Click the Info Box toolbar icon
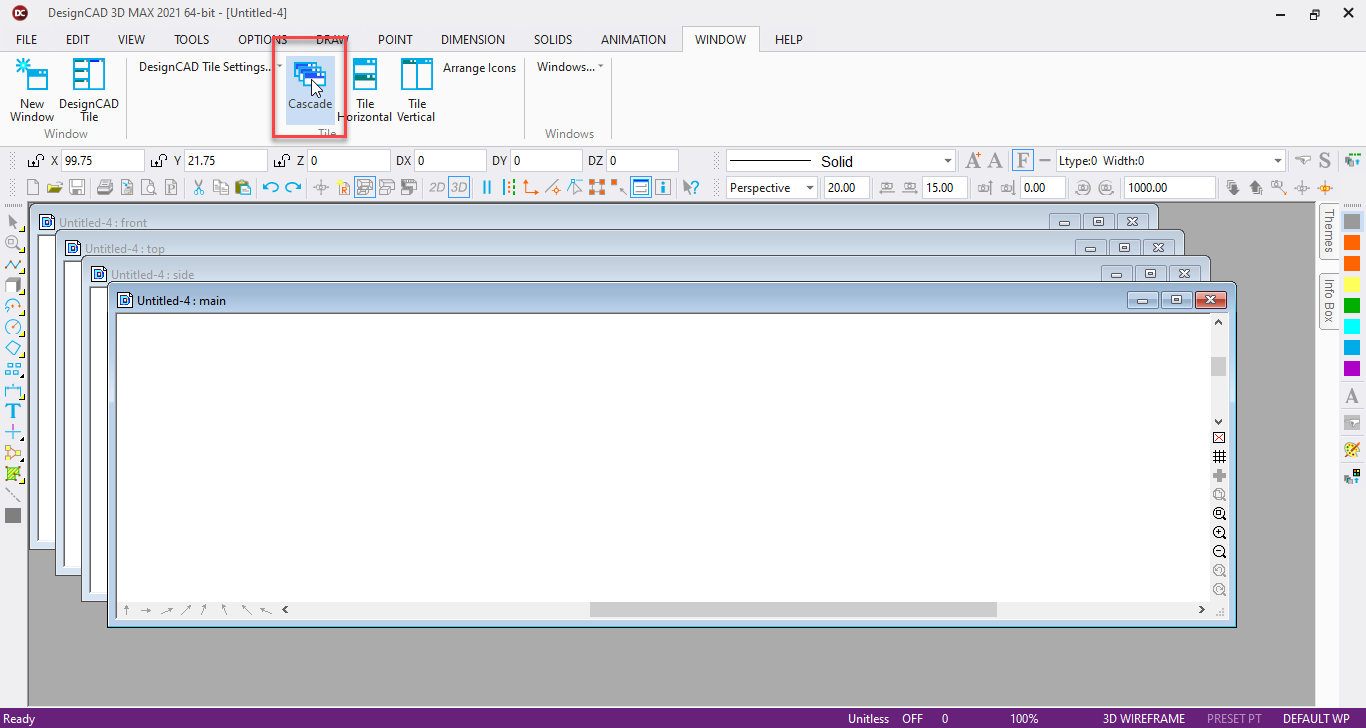Image resolution: width=1366 pixels, height=728 pixels. (662, 187)
